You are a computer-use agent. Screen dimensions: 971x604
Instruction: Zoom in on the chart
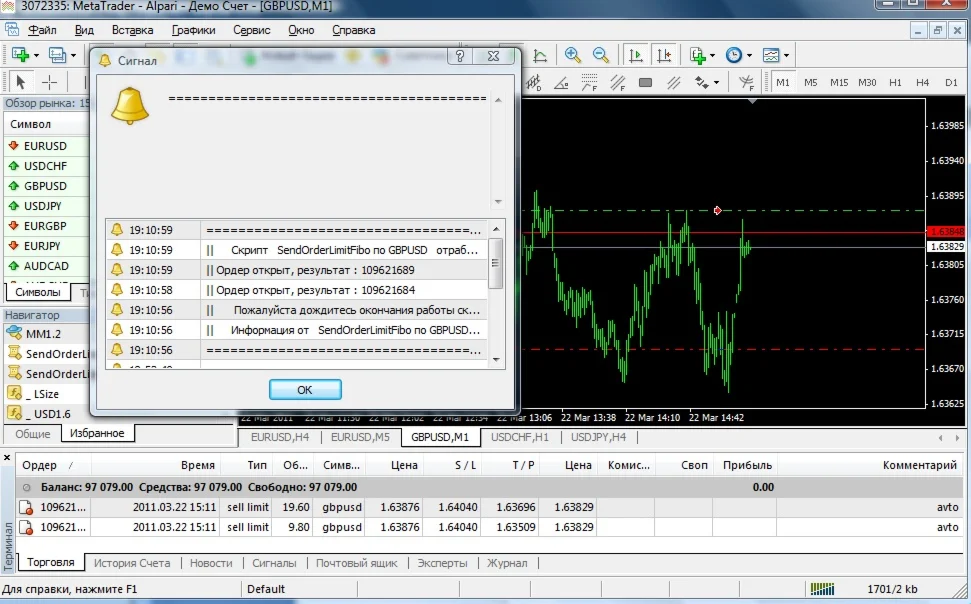[573, 56]
